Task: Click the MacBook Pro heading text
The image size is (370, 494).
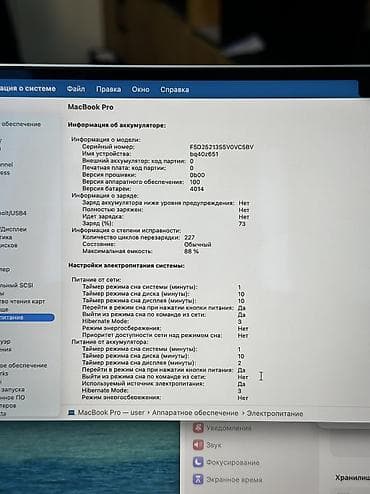Action: click(91, 107)
